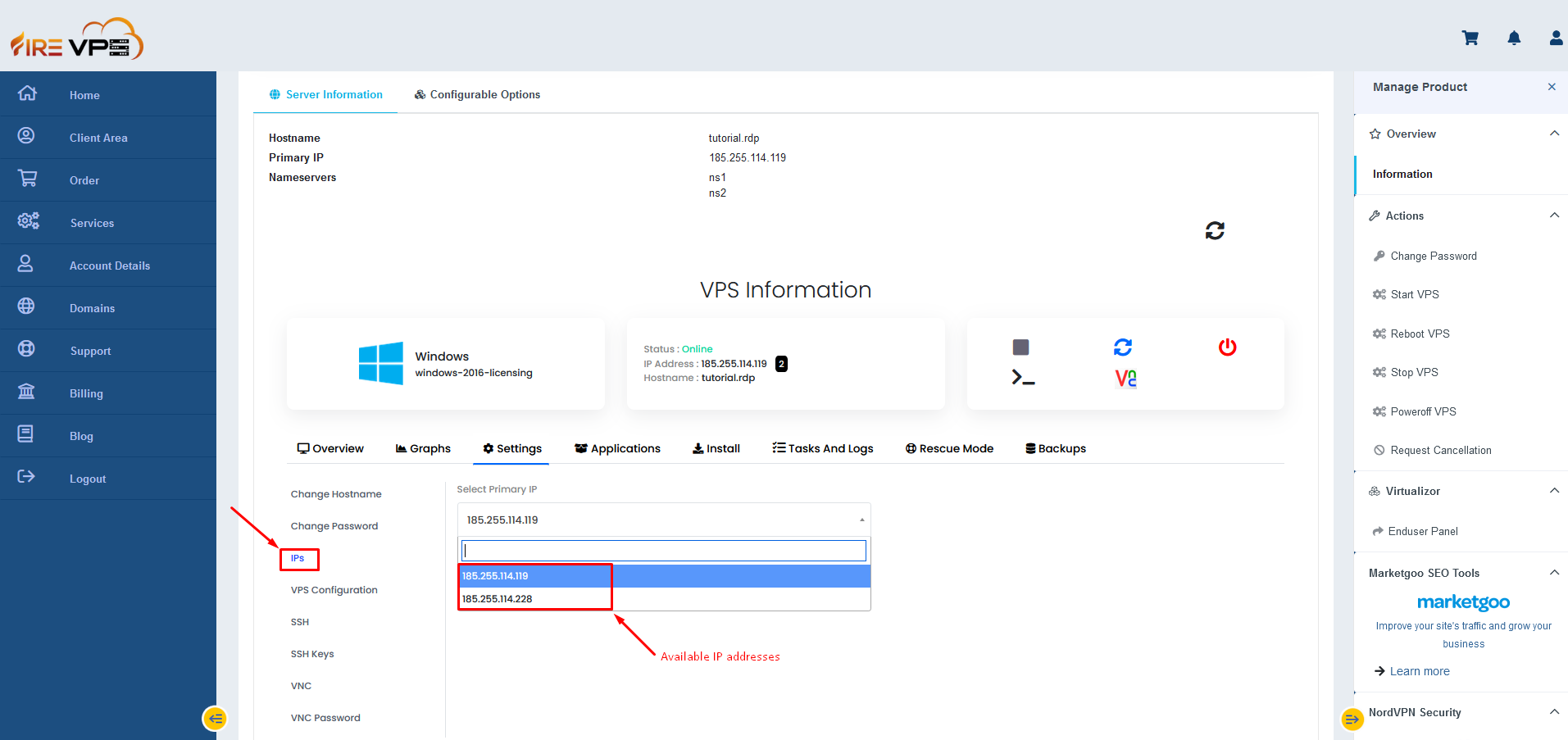This screenshot has height=740, width=1568.
Task: Click the refresh icon above VPS Information
Action: (1215, 231)
